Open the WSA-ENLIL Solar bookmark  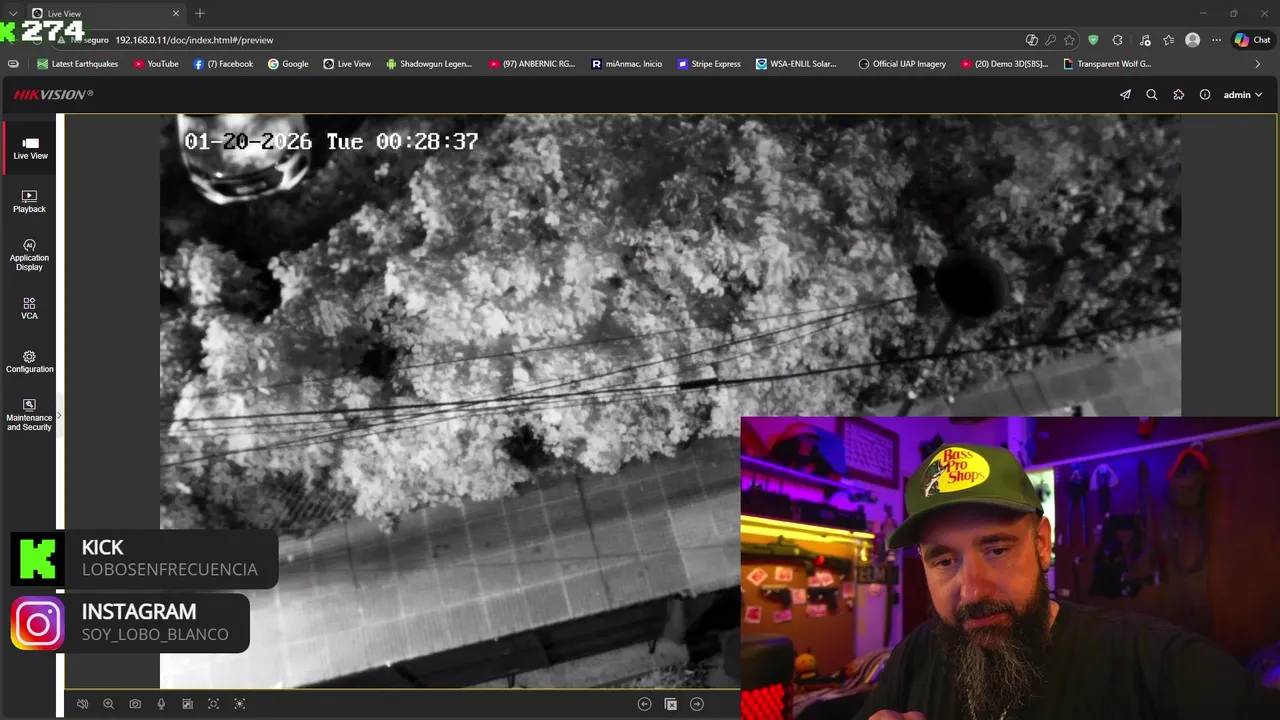point(797,64)
